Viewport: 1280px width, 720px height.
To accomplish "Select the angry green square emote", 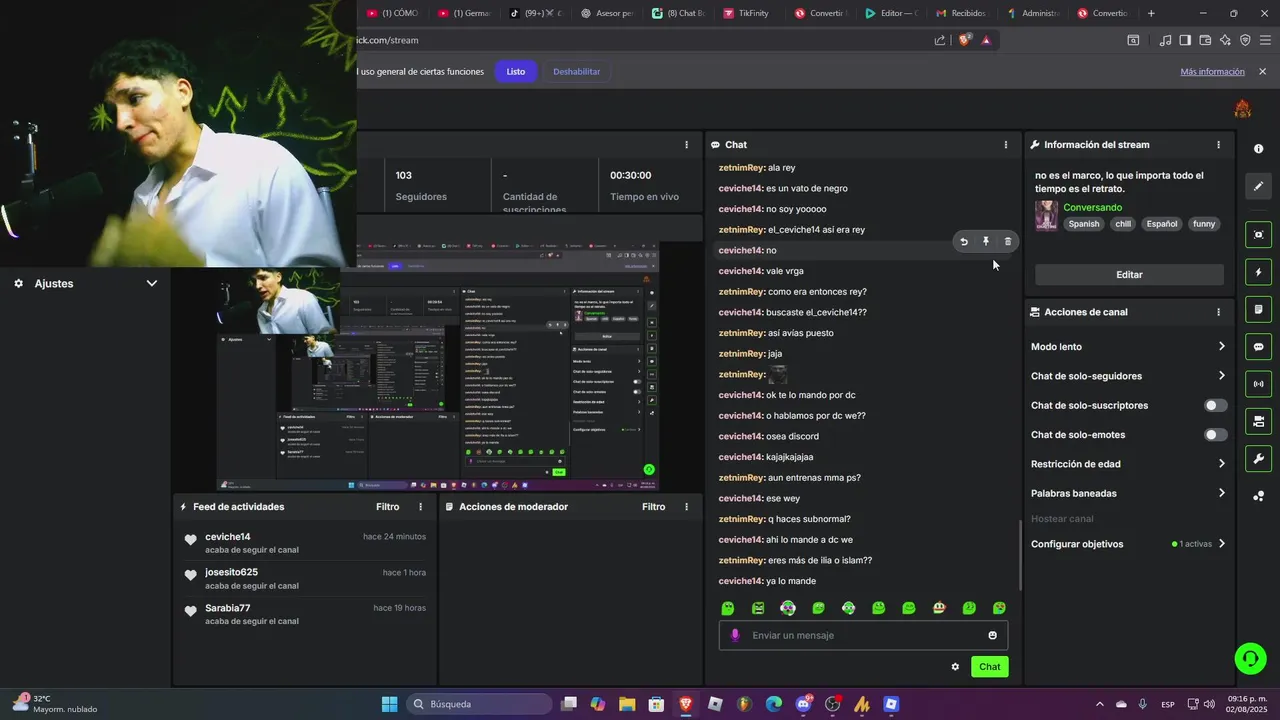I will click(x=758, y=608).
